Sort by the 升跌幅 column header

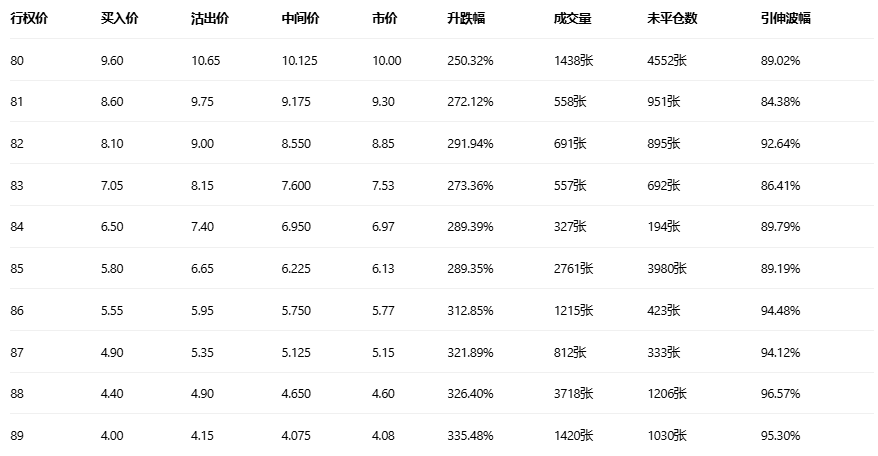pos(467,19)
